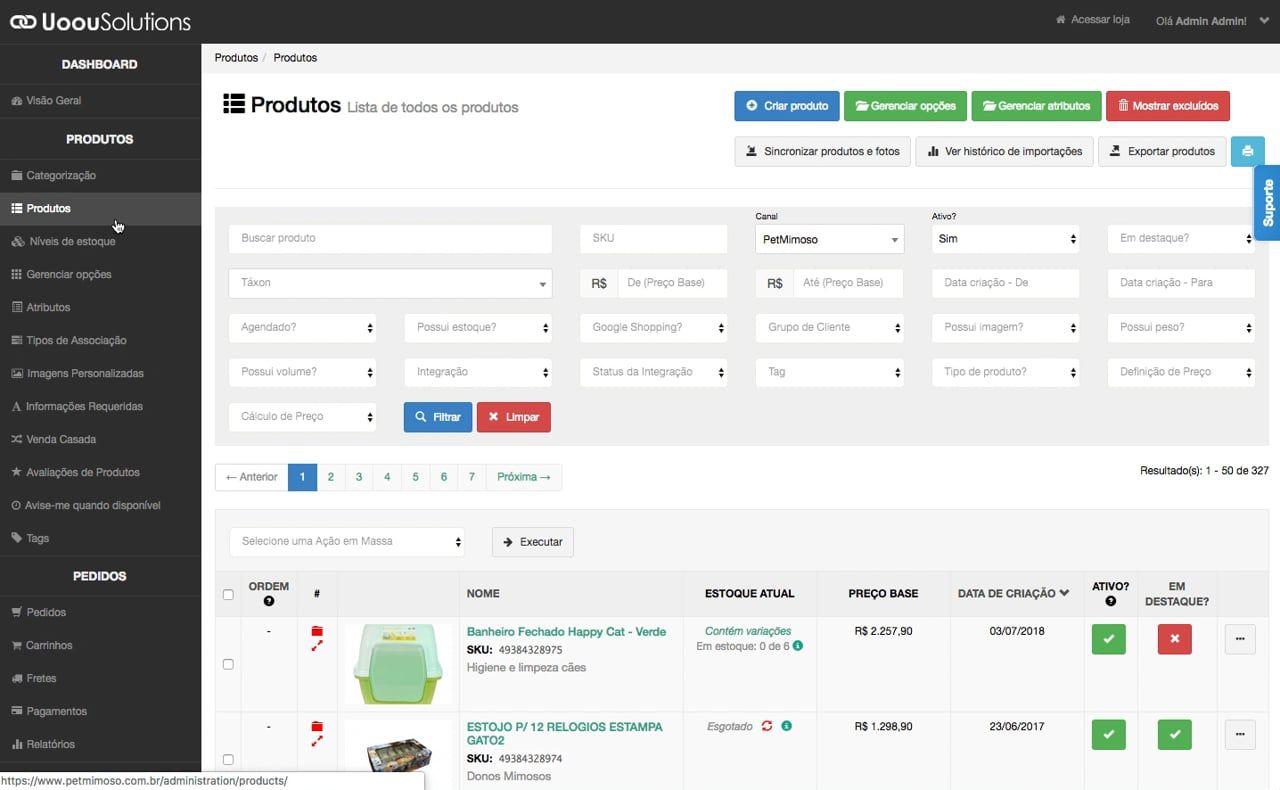This screenshot has height=790, width=1280.
Task: Open the 'Banheiro Fechado Happy Cat - Verde' link
Action: point(566,632)
